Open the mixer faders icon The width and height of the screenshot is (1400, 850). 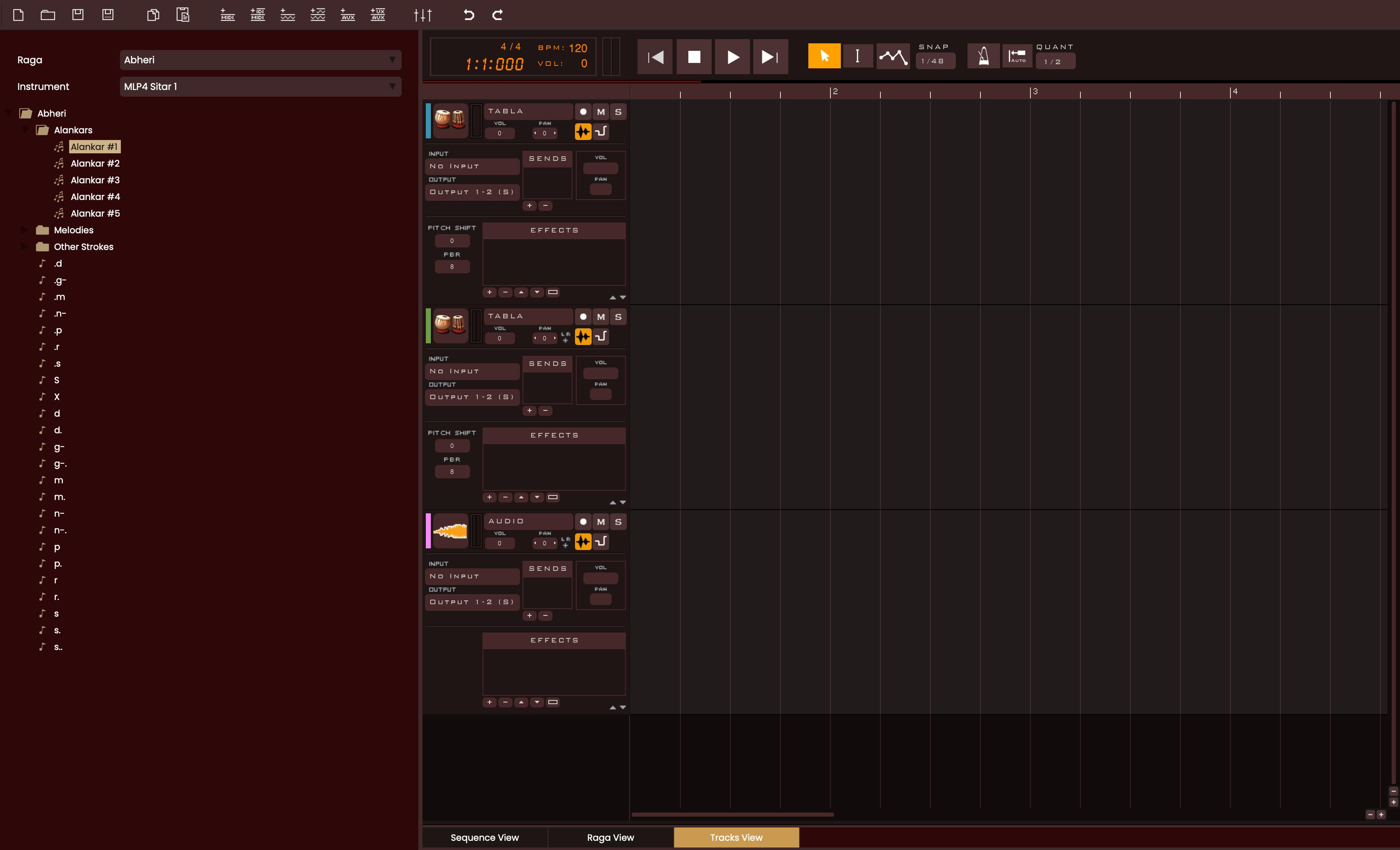(x=423, y=15)
